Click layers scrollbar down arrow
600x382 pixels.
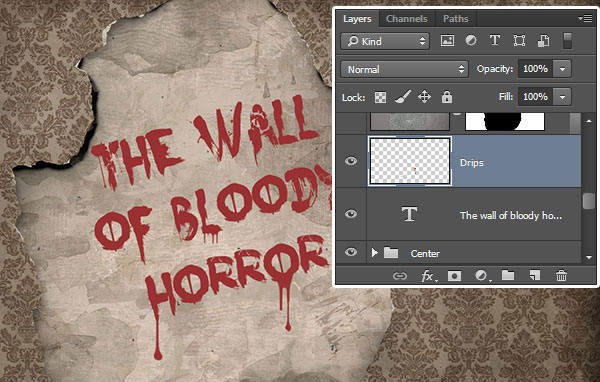coord(589,257)
